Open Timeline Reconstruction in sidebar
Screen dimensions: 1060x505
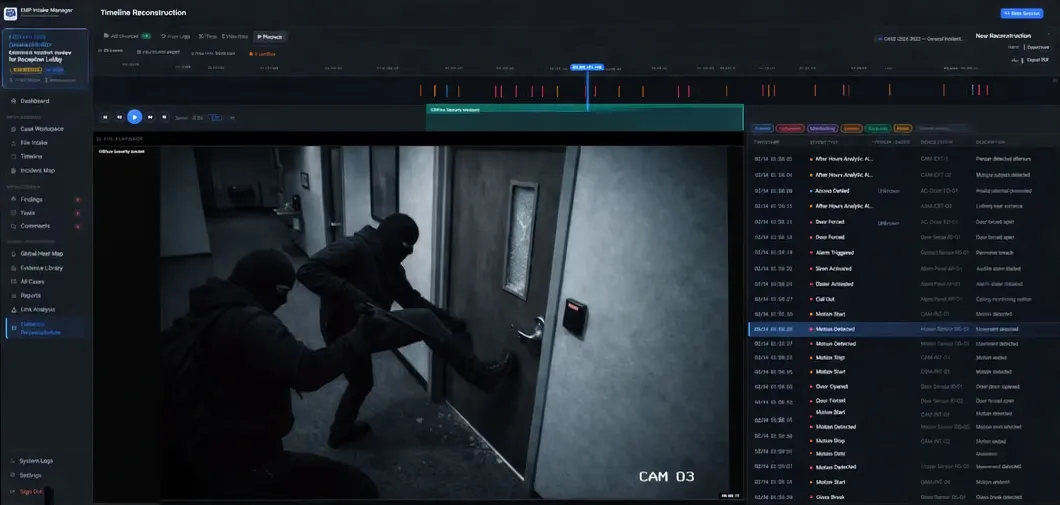tap(45, 328)
